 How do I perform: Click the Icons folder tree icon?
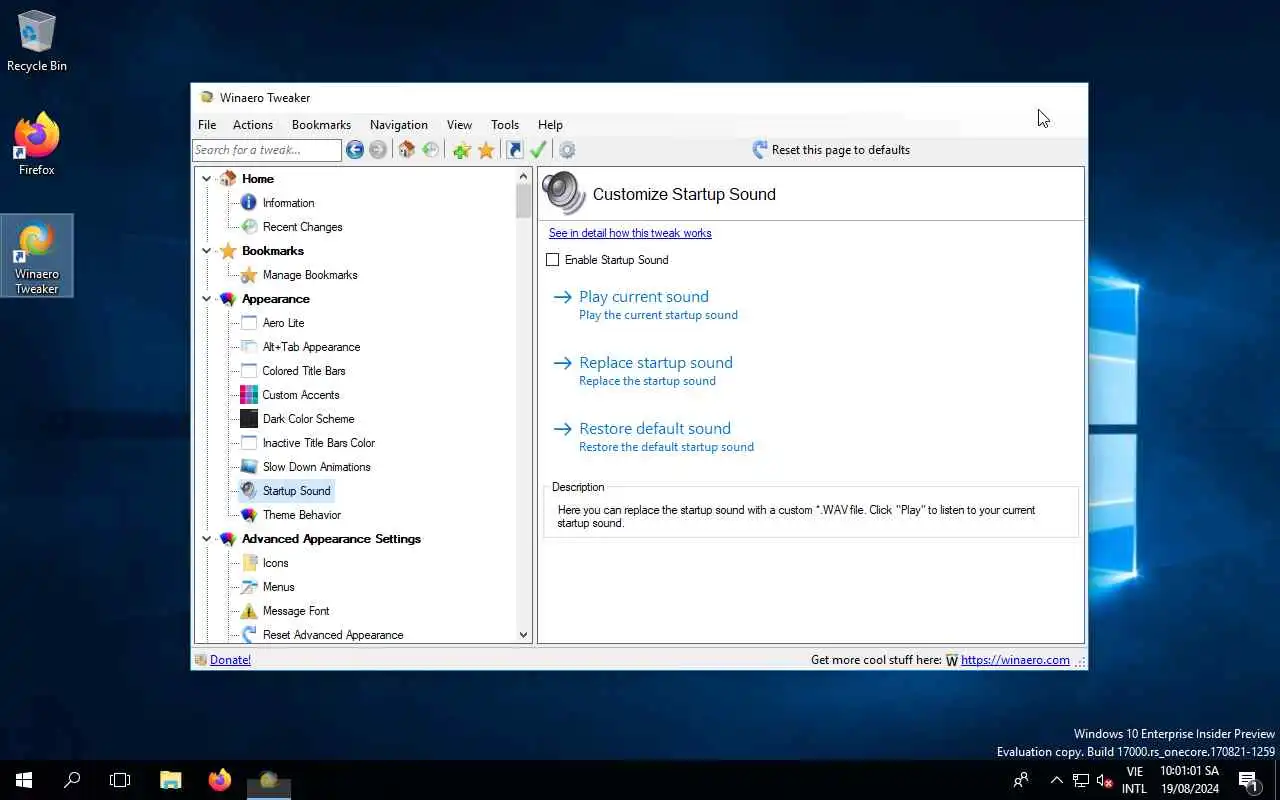tap(249, 563)
